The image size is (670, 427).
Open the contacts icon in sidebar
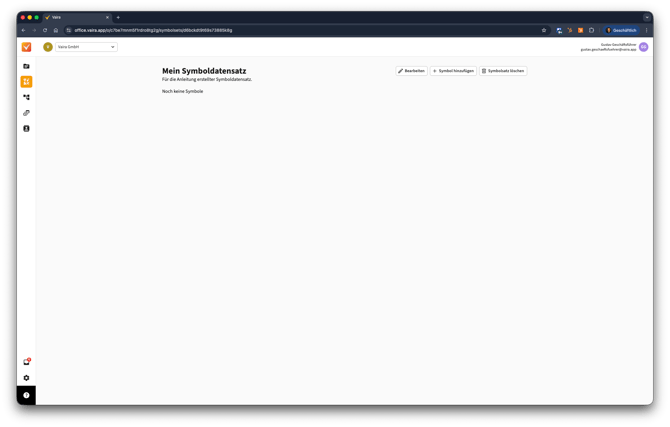coord(26,129)
